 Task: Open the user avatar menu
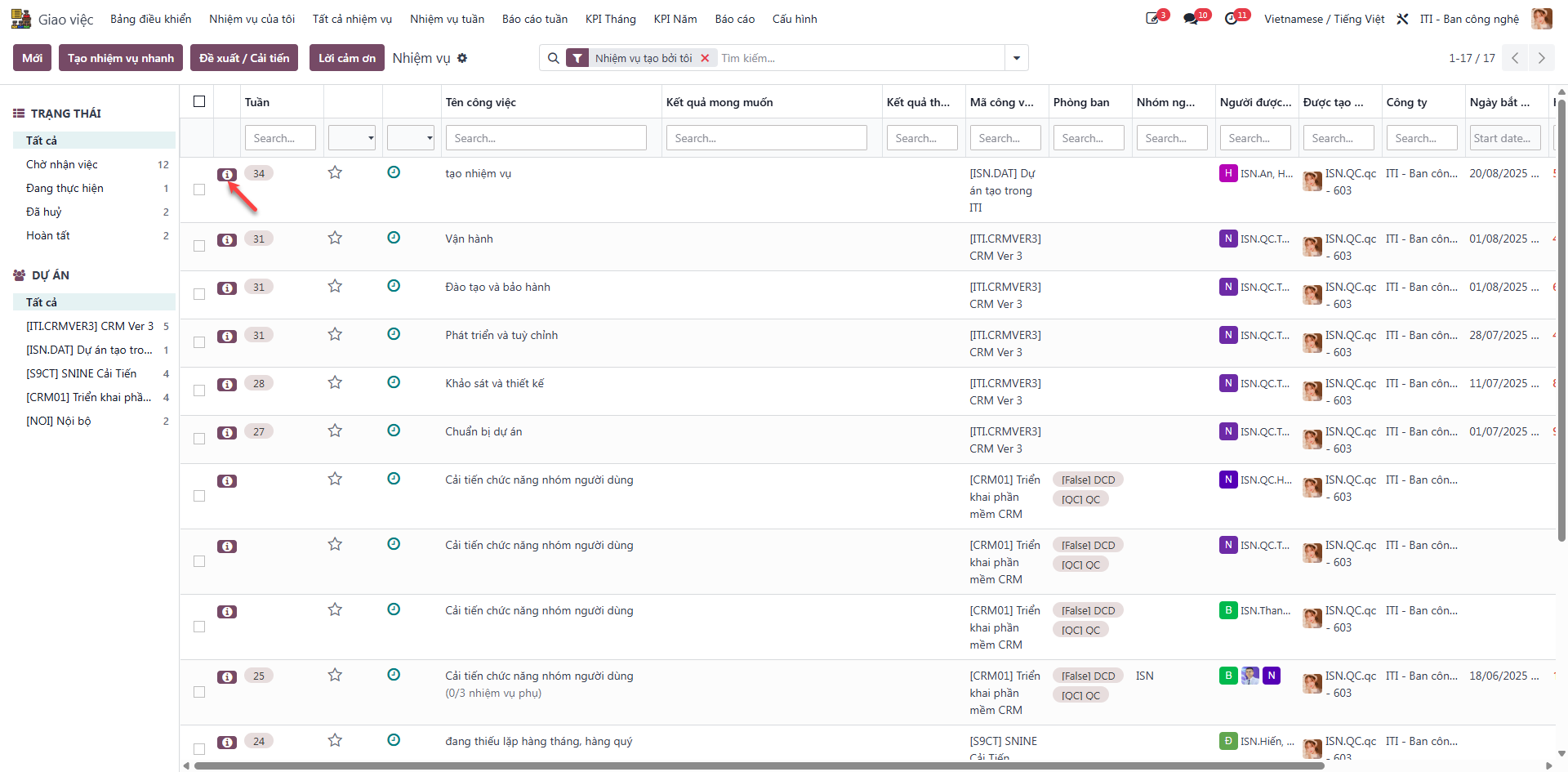click(x=1542, y=19)
